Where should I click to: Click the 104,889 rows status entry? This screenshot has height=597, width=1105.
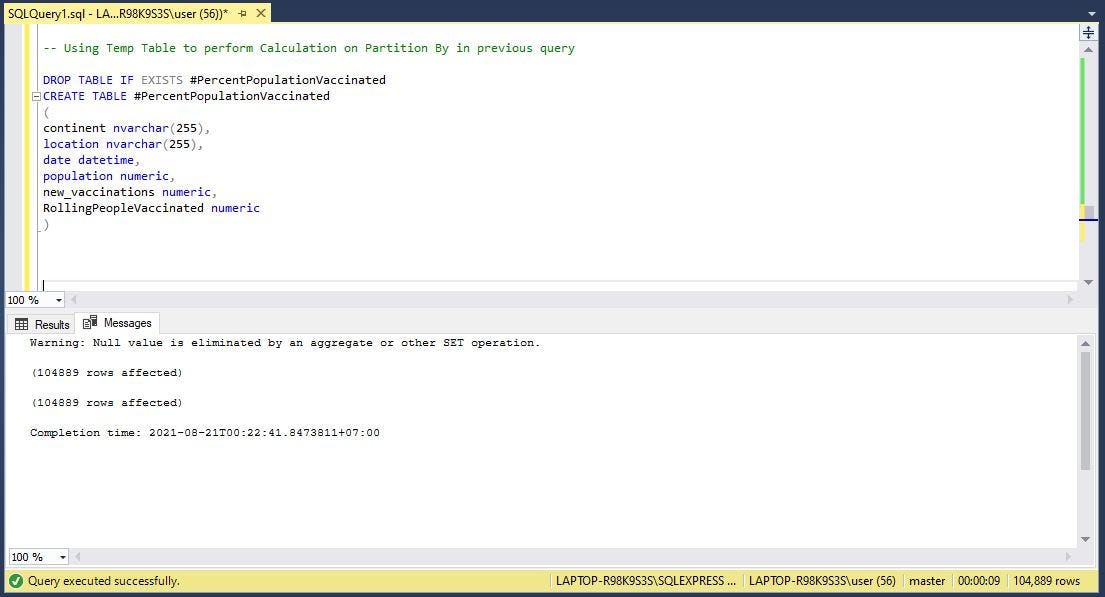click(x=1046, y=581)
